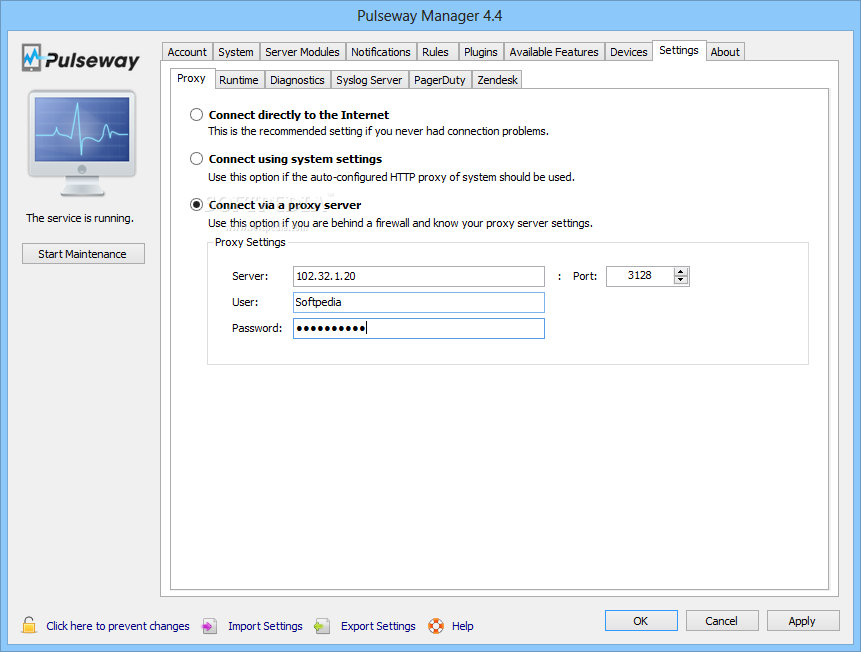The height and width of the screenshot is (652, 861).
Task: Click the Server address input field
Action: click(x=419, y=276)
